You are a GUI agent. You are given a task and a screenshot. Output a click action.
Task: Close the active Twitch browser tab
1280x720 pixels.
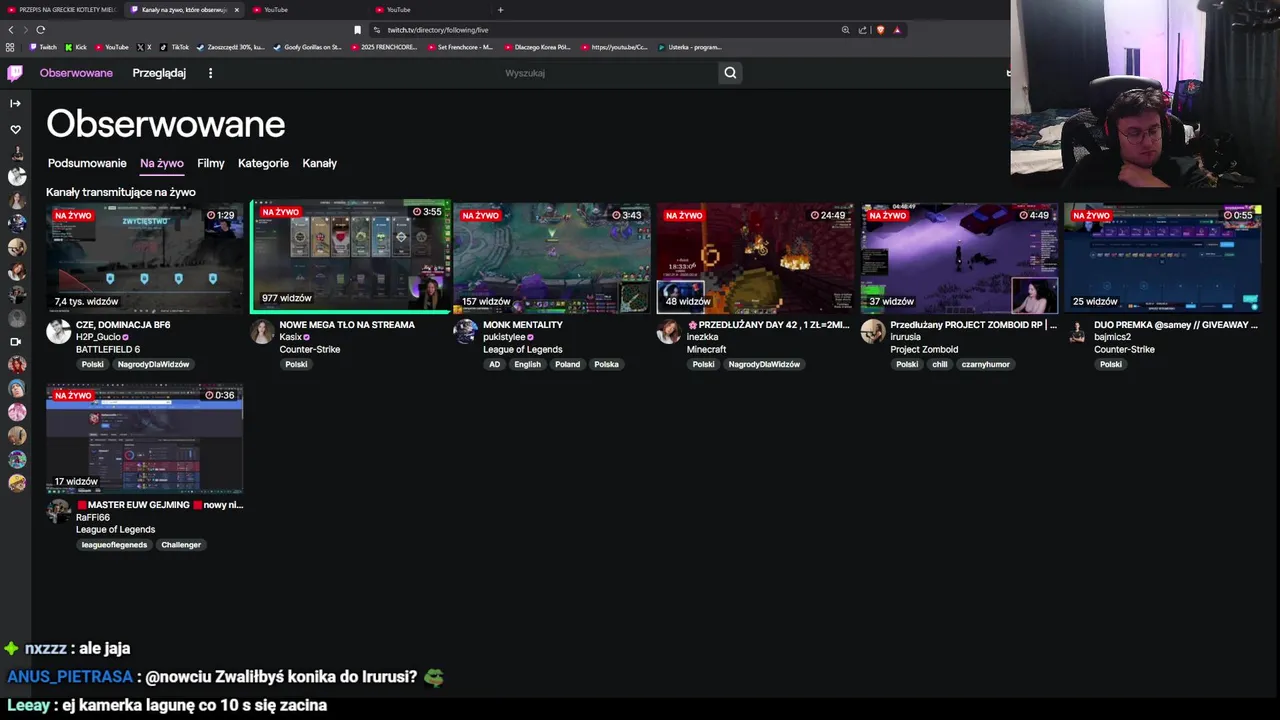tap(237, 10)
